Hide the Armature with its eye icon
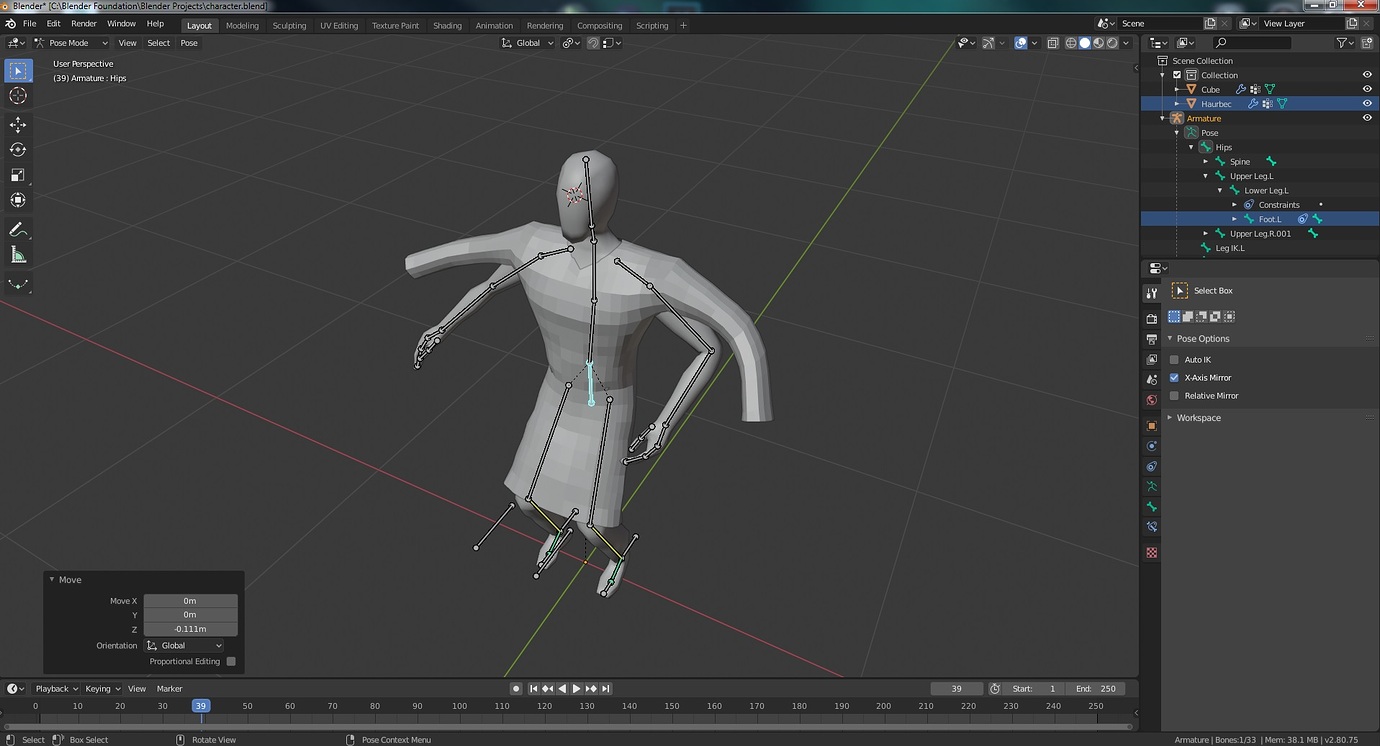 click(1367, 118)
